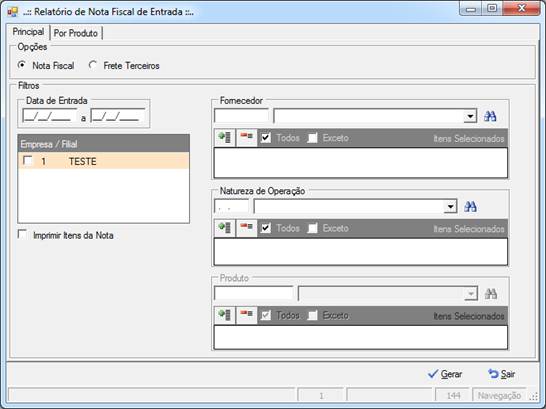The width and height of the screenshot is (546, 409).
Task: Enable Imprimir Itens da Nota checkbox
Action: (22, 235)
